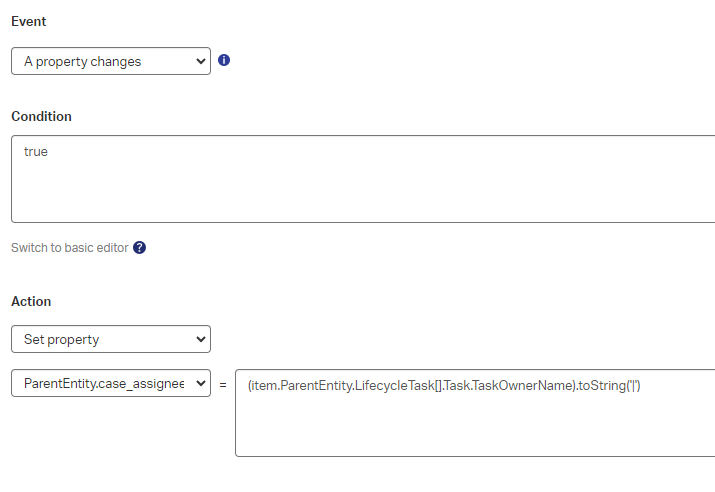Image resolution: width=715 pixels, height=492 pixels.
Task: Click the Condition section heading
Action: 41,116
